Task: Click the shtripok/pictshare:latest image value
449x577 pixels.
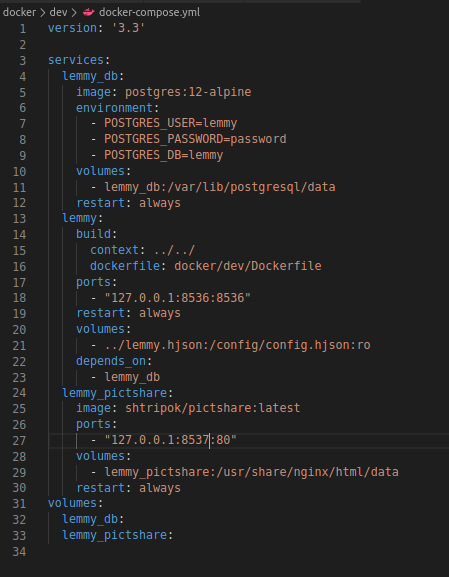Action: pyautogui.click(x=213, y=408)
